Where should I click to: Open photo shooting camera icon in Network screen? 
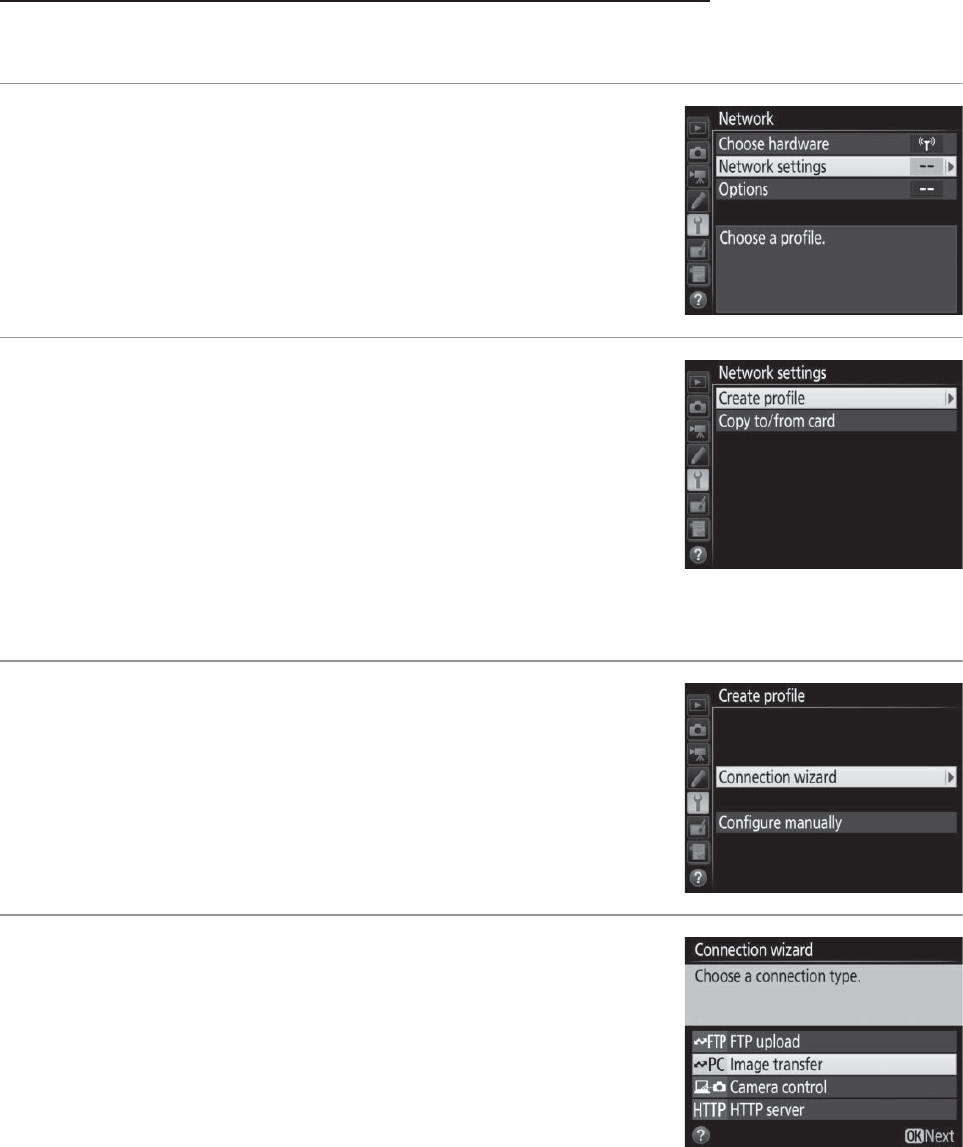[697, 152]
